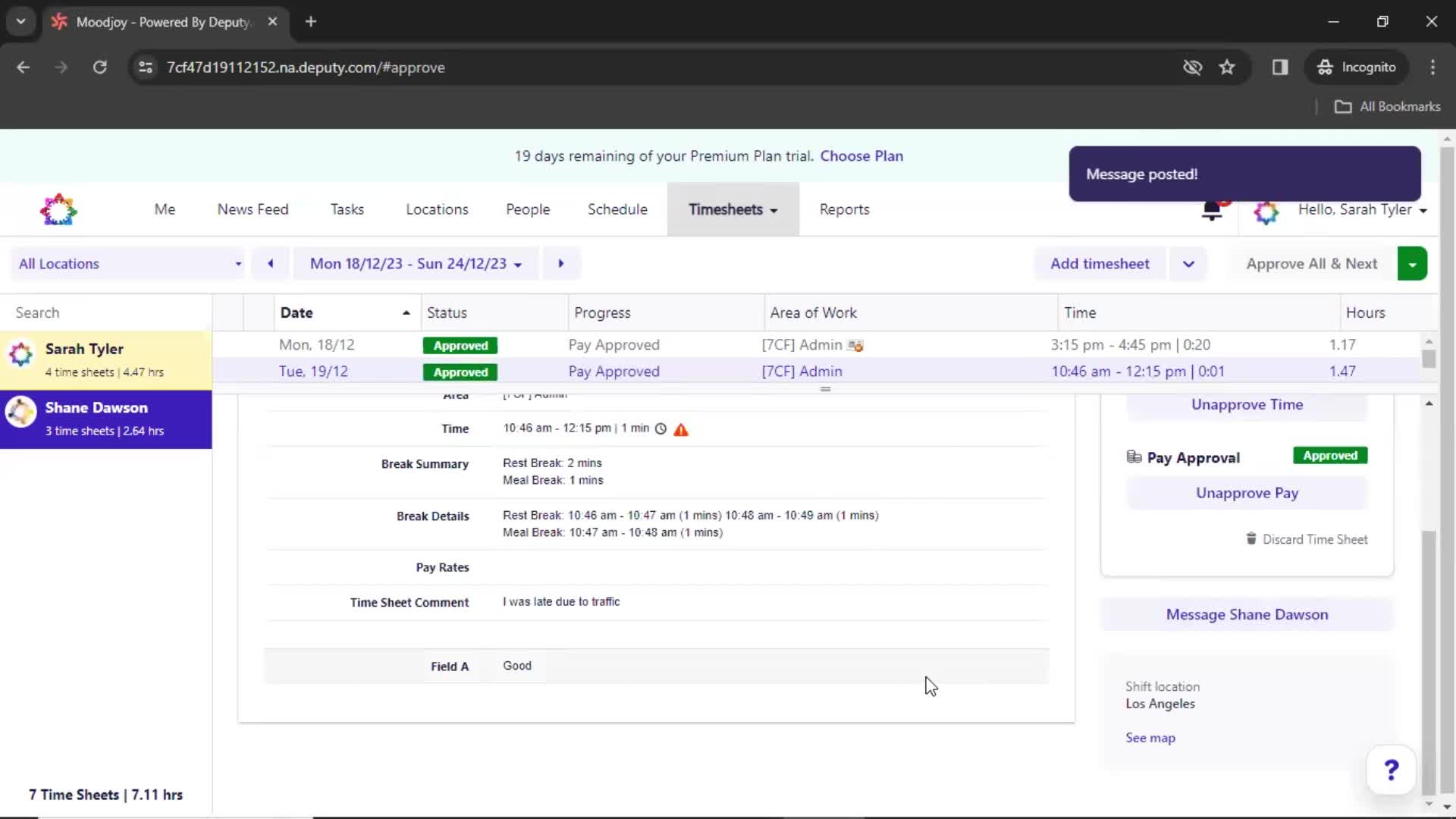Click the Unapprove Pay button
Viewport: 1456px width, 819px height.
point(1247,492)
